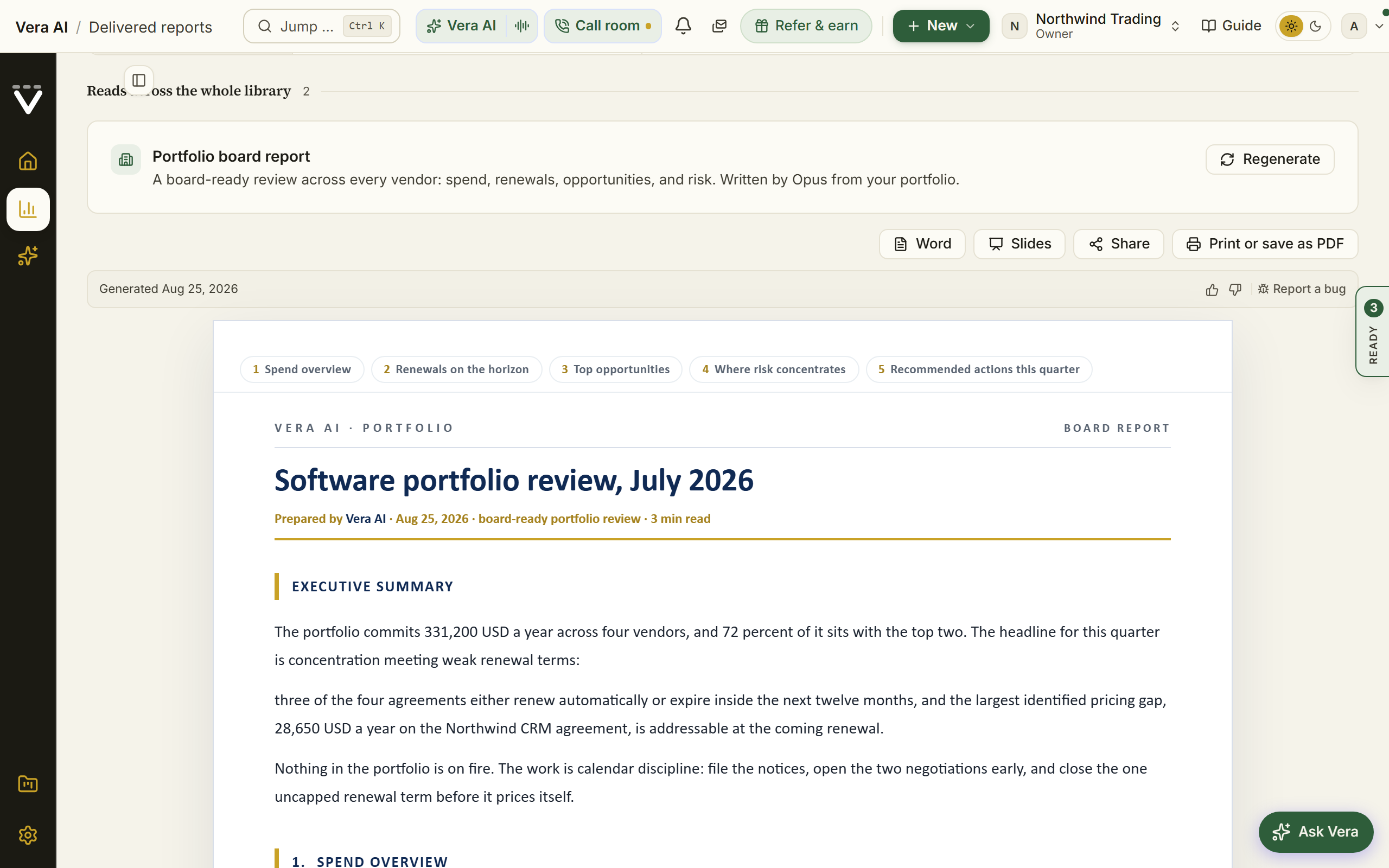
Task: Click Refer & earn
Action: pos(806,26)
